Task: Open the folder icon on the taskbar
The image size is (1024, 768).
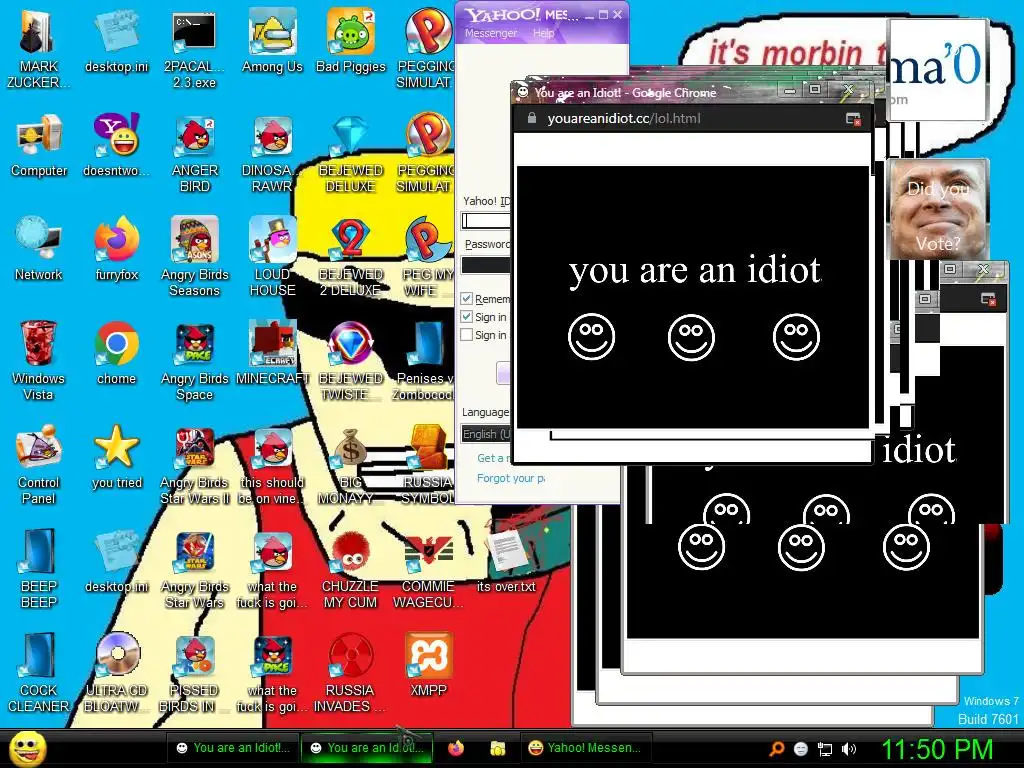Action: click(498, 748)
